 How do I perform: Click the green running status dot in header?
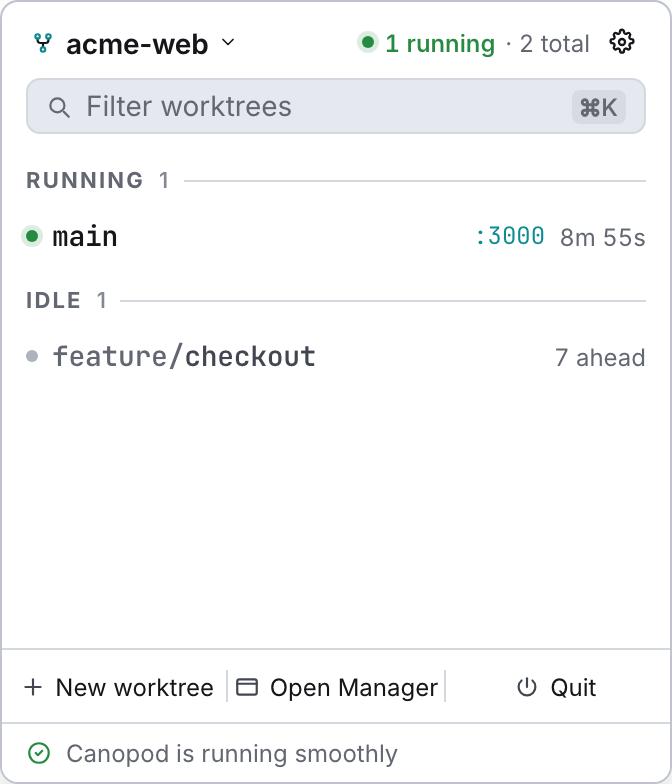click(x=368, y=42)
